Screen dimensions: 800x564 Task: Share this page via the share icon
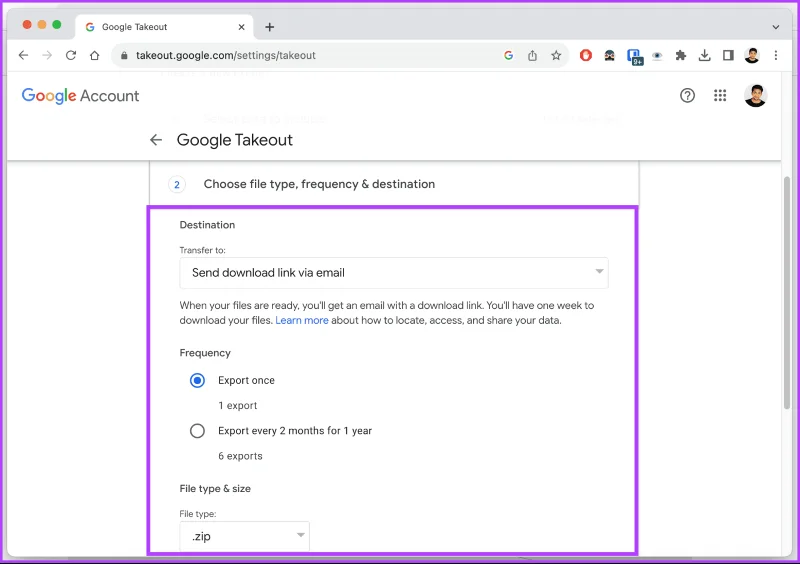tap(532, 55)
